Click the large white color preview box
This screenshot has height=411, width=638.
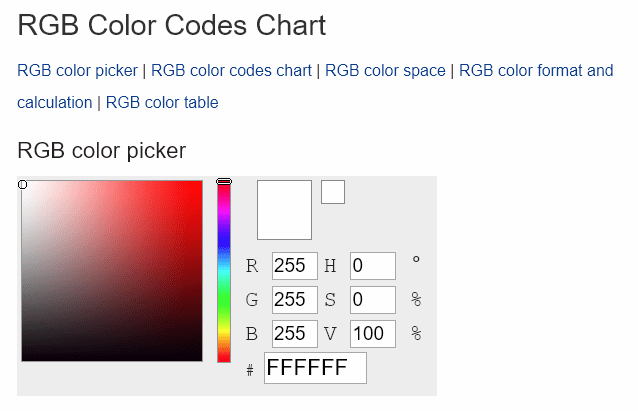pos(284,210)
